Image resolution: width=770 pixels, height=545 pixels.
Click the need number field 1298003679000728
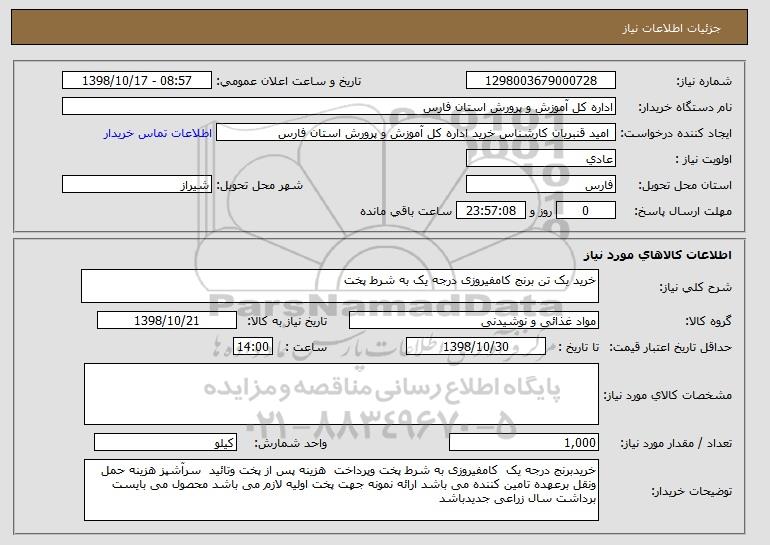pyautogui.click(x=541, y=81)
